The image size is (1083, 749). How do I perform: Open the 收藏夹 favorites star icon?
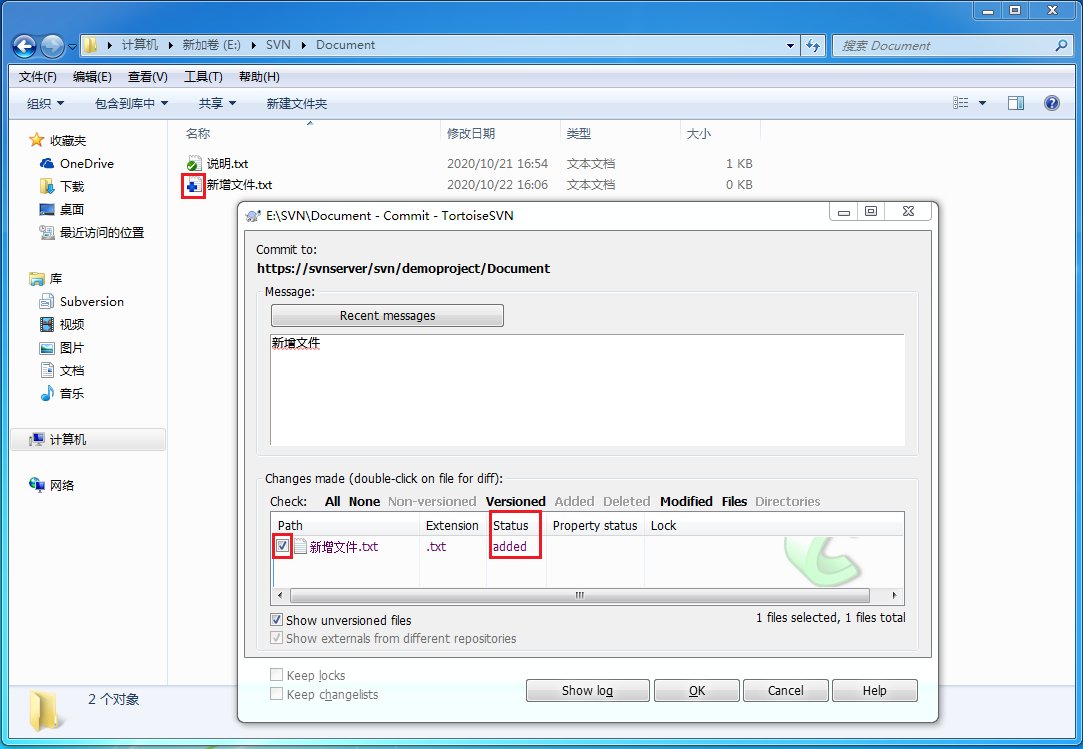tap(37, 140)
